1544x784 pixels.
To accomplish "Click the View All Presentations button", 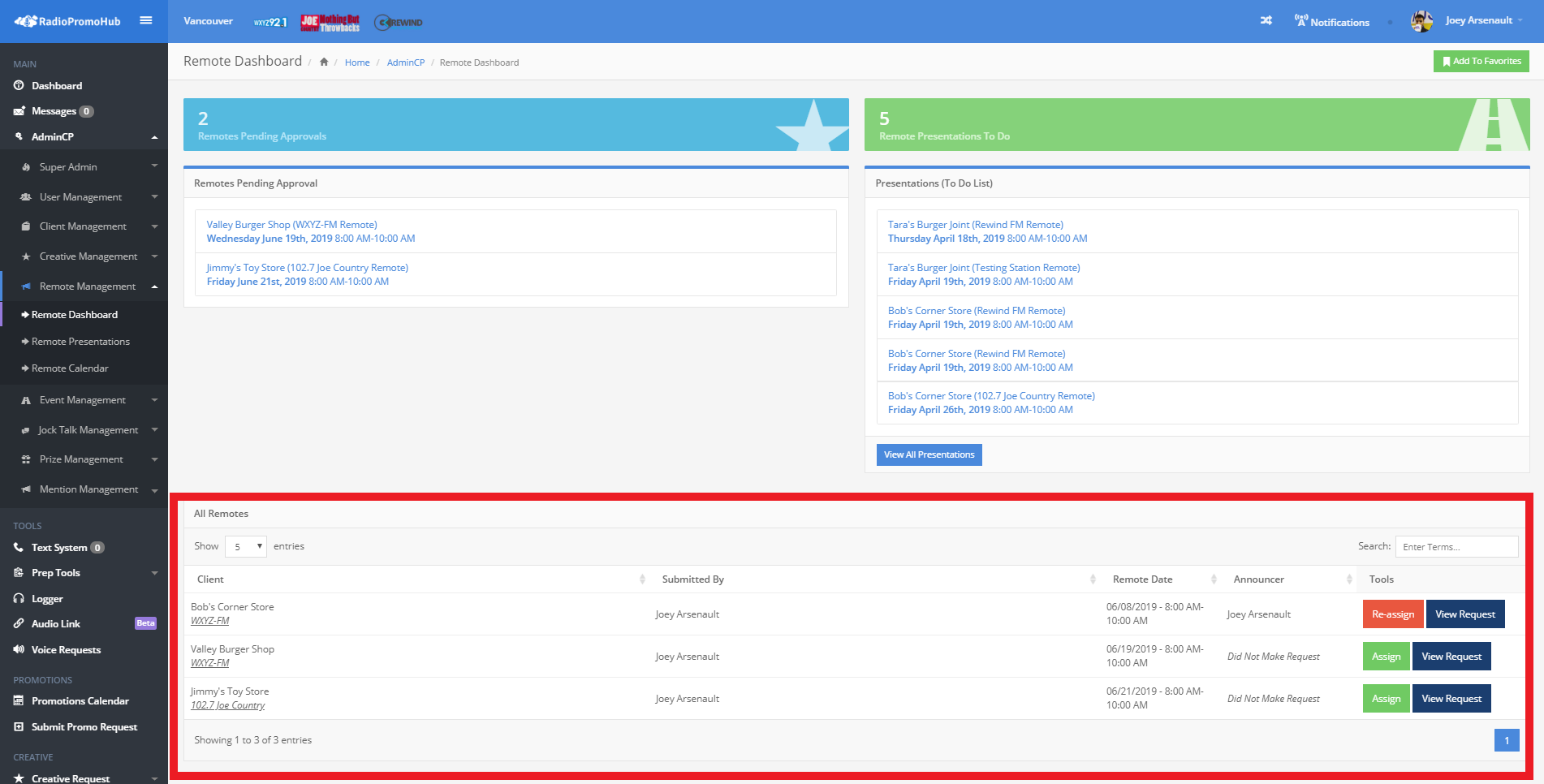I will [x=929, y=454].
